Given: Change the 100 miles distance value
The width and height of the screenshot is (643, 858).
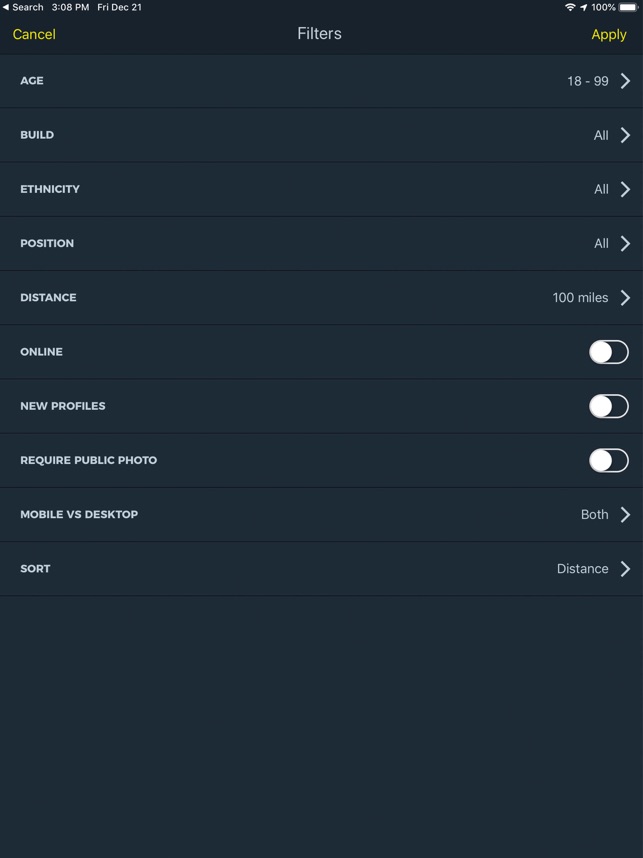Looking at the screenshot, I should [x=580, y=297].
